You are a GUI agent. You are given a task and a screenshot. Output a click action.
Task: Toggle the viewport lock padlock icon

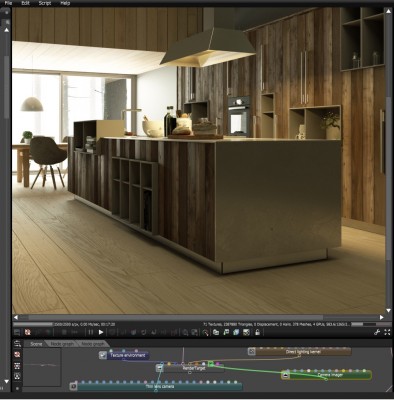257,332
